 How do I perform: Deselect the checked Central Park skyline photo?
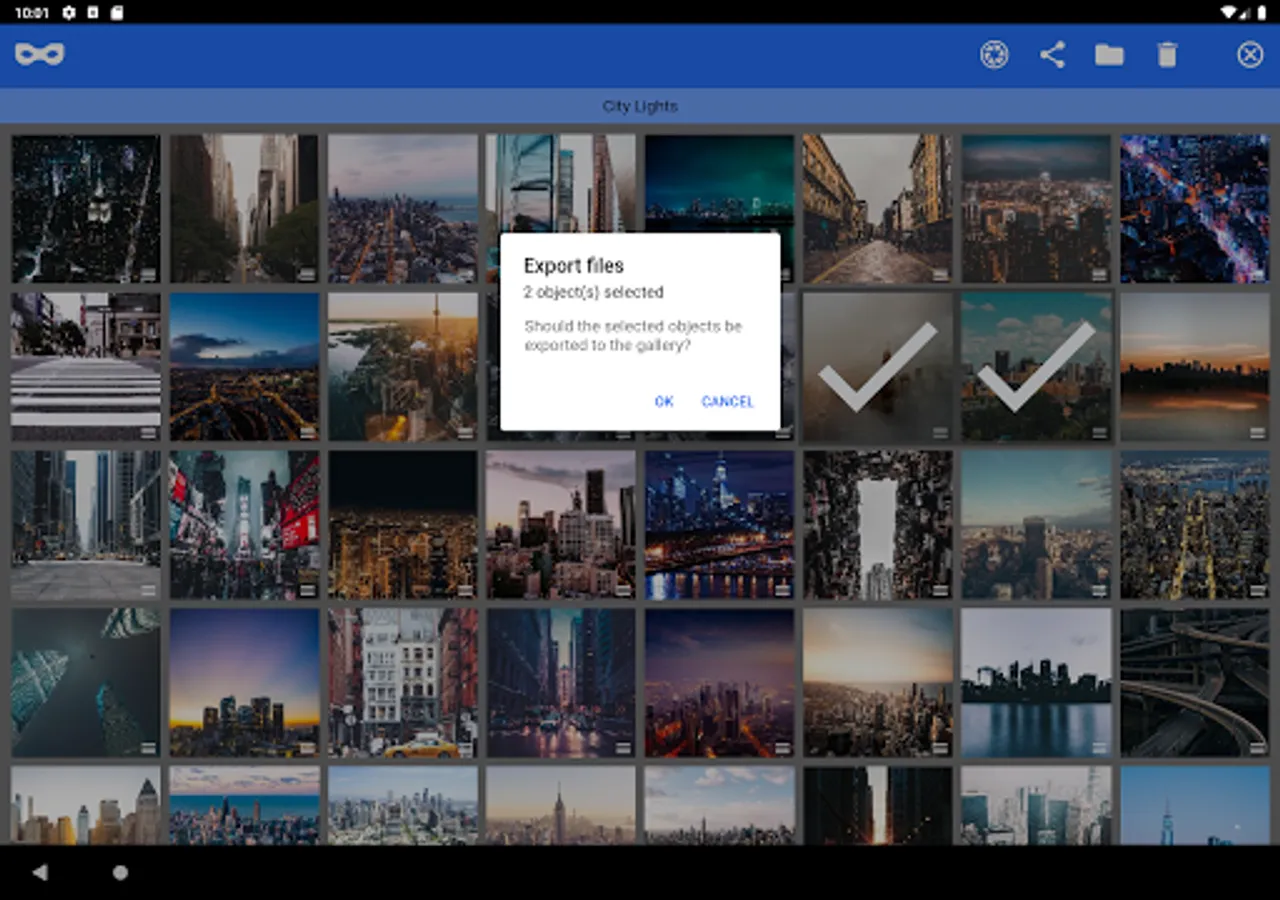click(x=1036, y=366)
